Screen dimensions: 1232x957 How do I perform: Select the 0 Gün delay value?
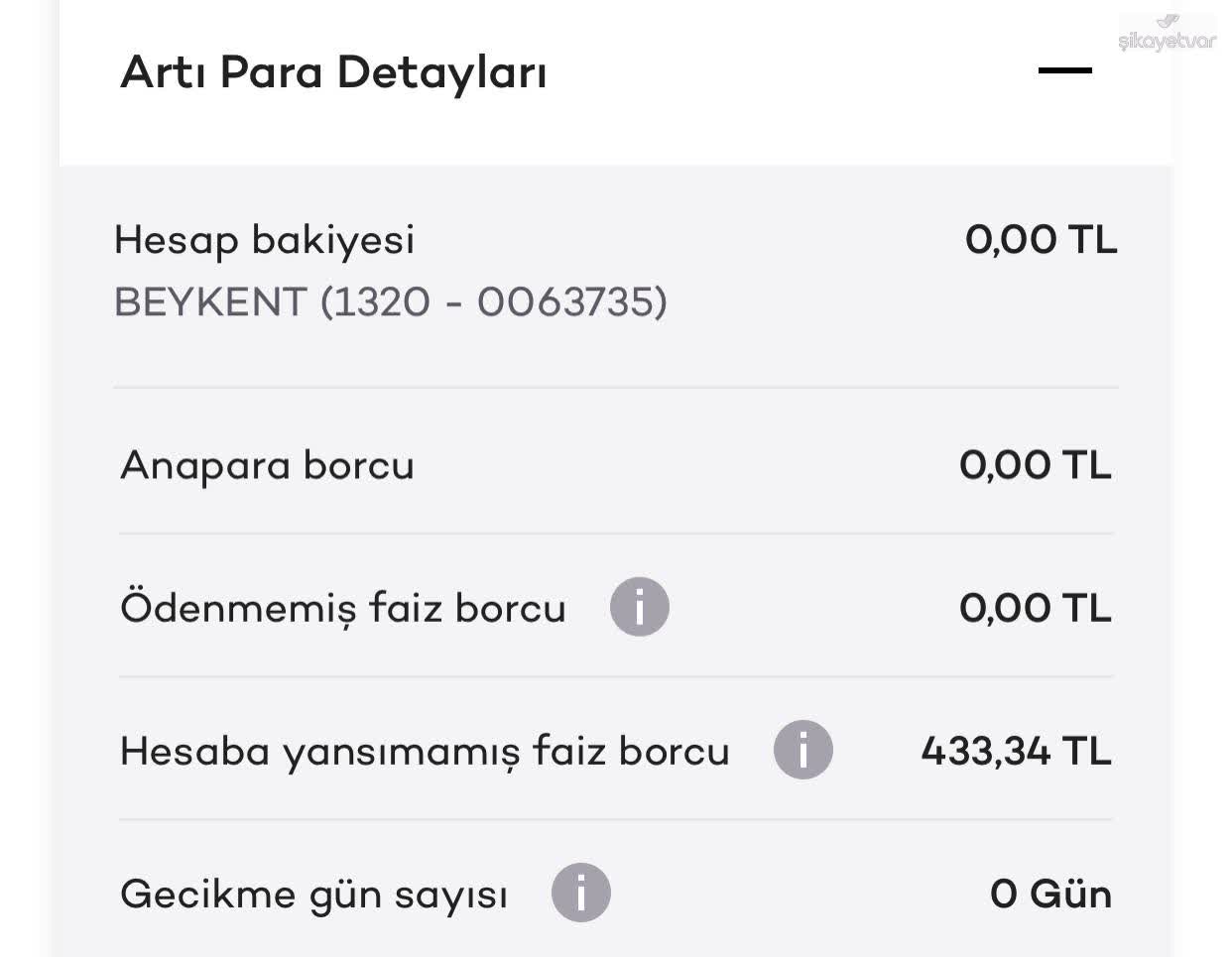pos(1050,894)
